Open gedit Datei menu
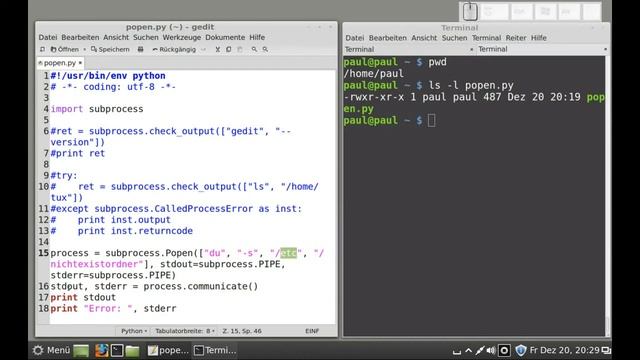The image size is (640, 360). click(48, 37)
